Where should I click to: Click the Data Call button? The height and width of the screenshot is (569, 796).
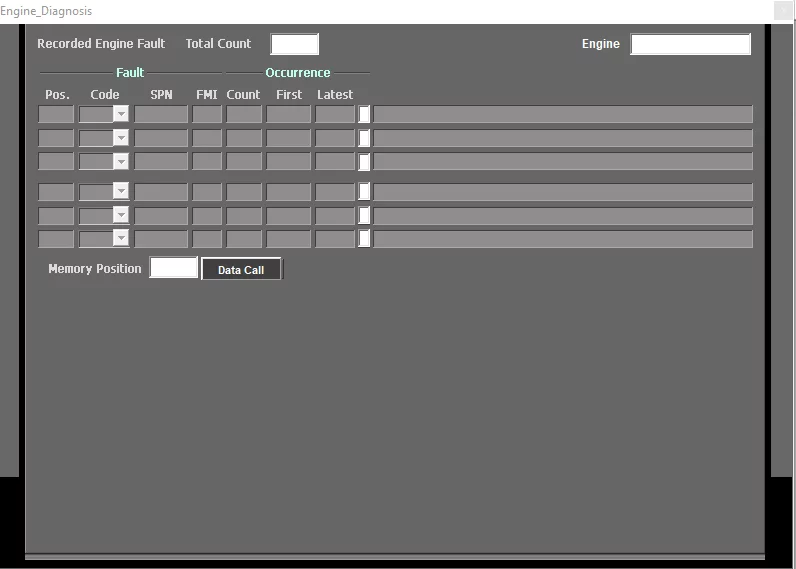pos(241,269)
